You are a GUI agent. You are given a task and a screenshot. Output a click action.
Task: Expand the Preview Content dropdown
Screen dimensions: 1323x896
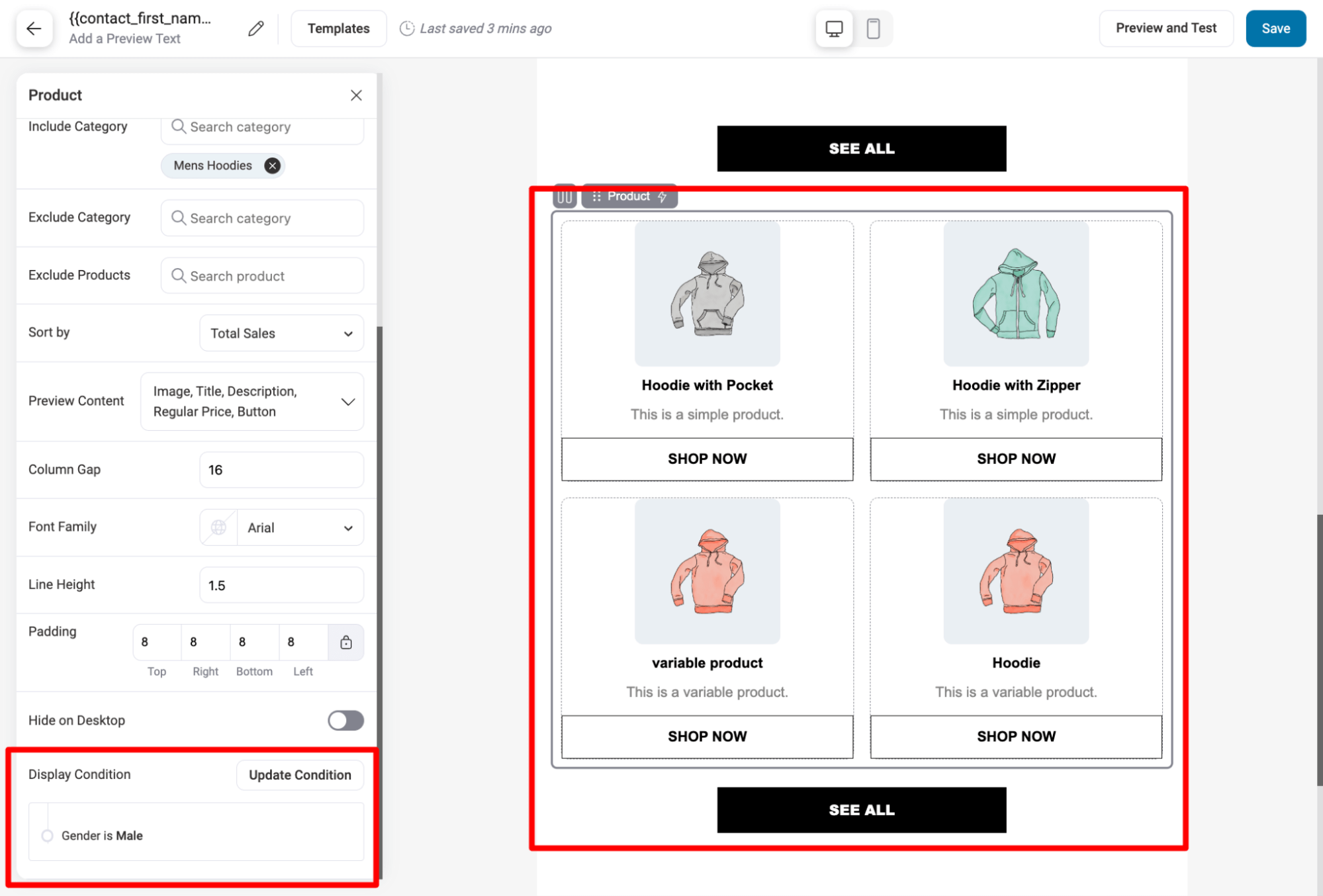[x=347, y=400]
